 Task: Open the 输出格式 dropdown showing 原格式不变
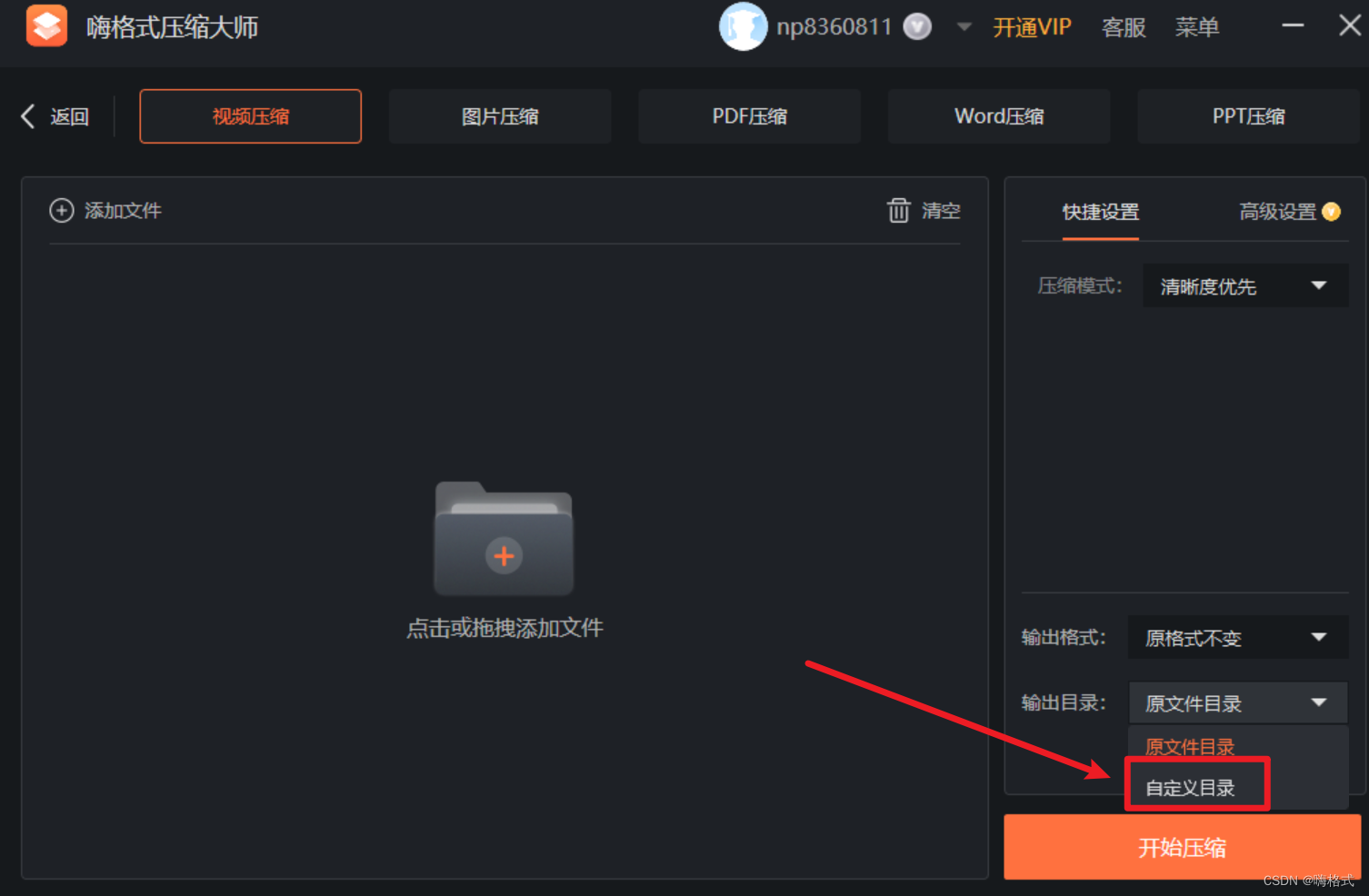pos(1237,638)
